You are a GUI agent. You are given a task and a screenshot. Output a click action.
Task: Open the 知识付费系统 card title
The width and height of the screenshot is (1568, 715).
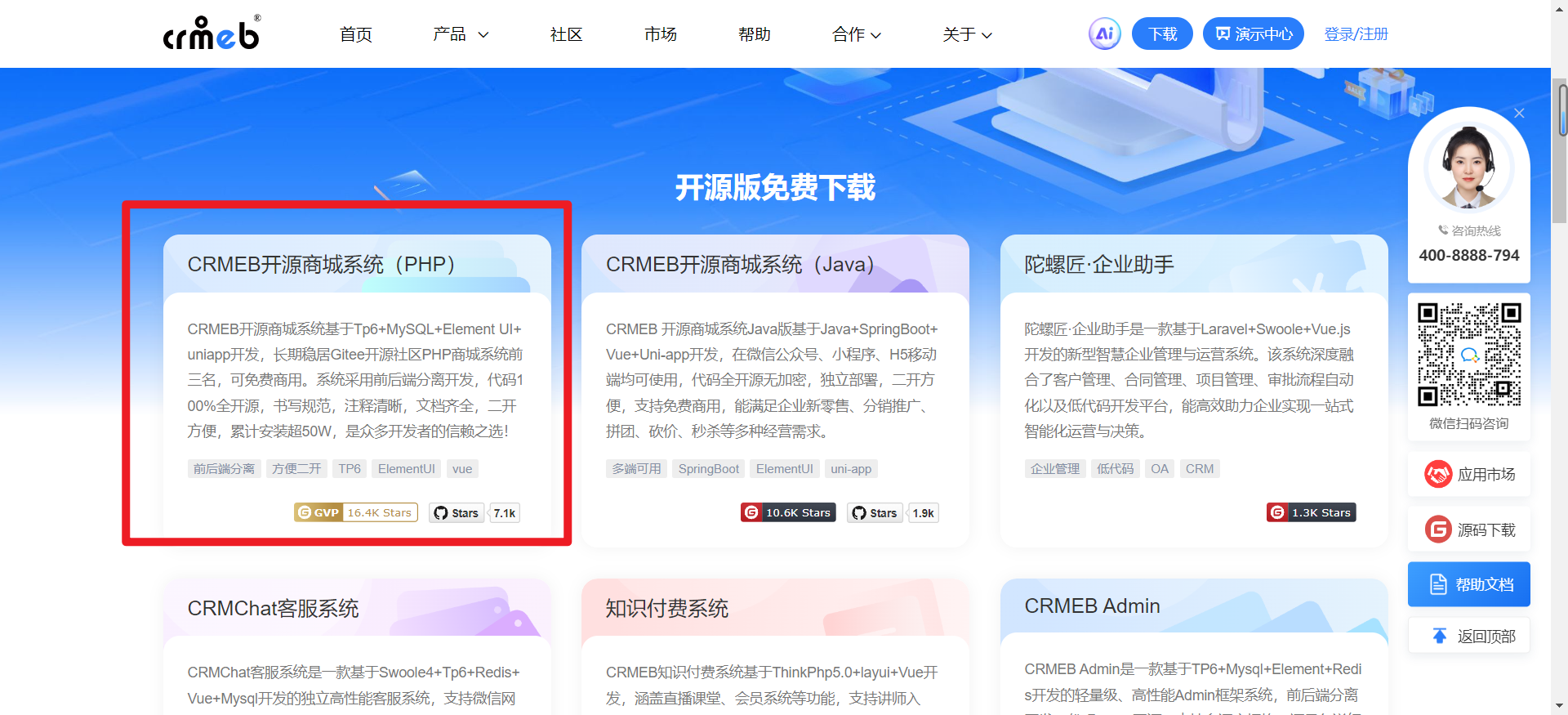tap(666, 608)
